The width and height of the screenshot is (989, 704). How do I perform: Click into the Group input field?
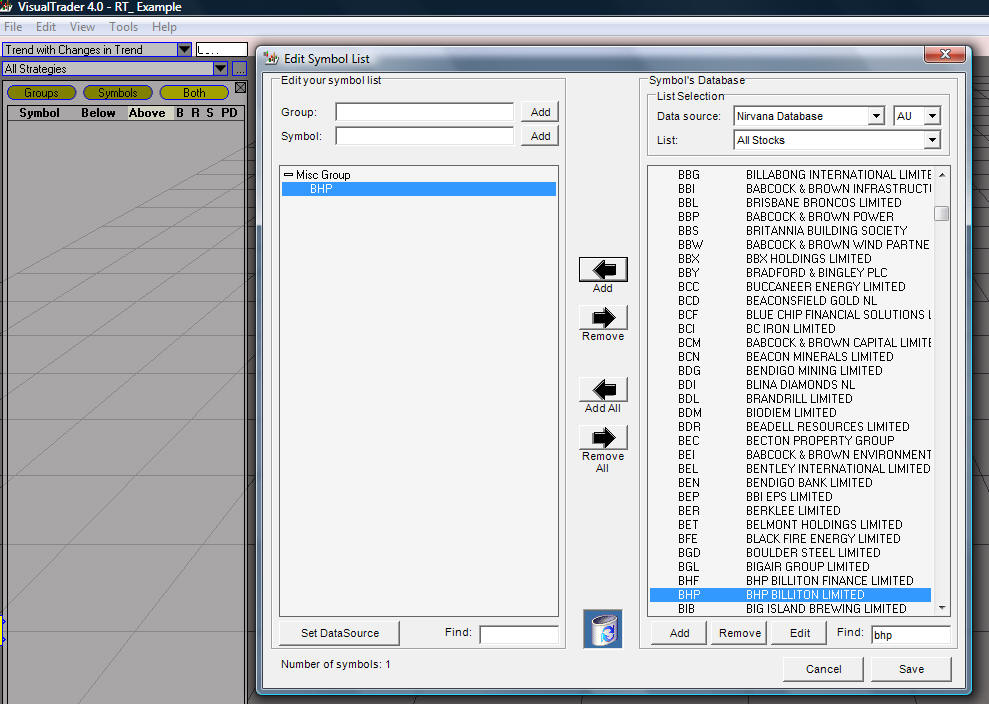(424, 112)
